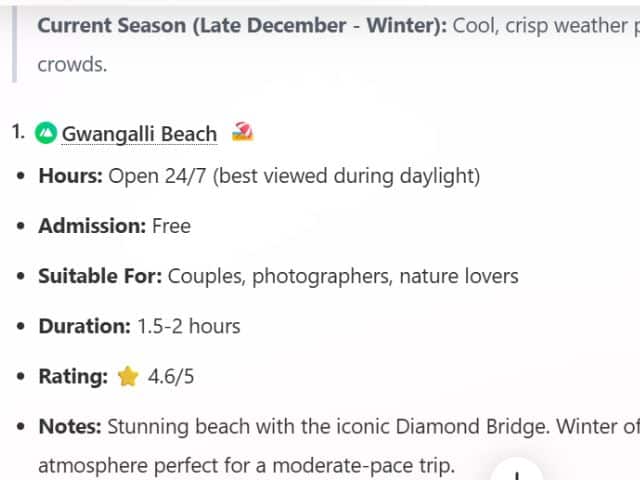Open the Gwangalli Beach link
The image size is (640, 480).
click(x=139, y=134)
